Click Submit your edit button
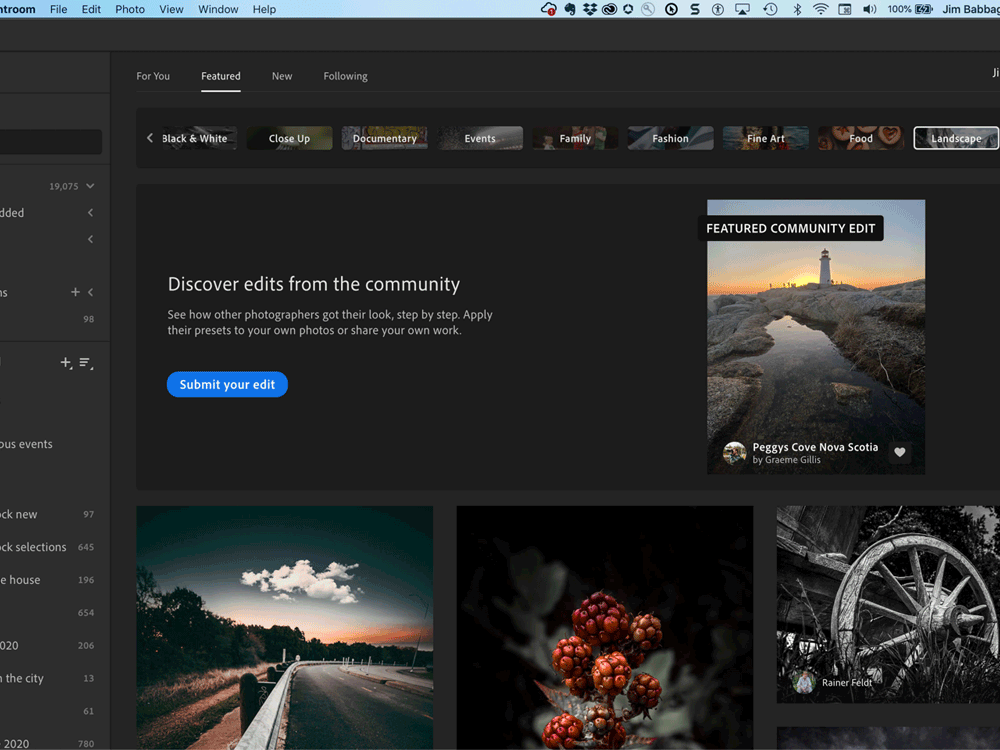This screenshot has height=750, width=1000. pyautogui.click(x=227, y=385)
